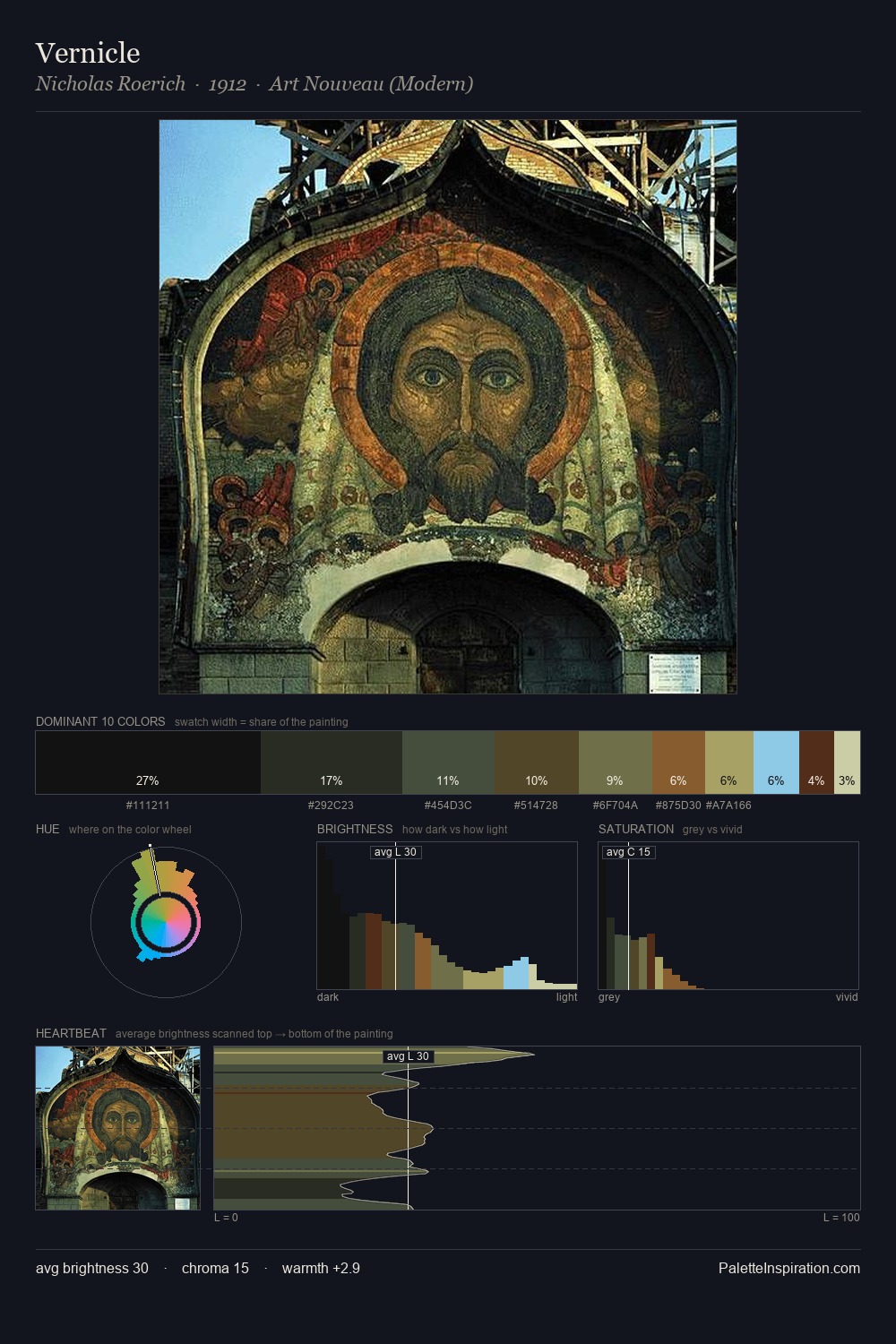Viewport: 896px width, 1344px height.
Task: Select the title text "Vernicle"
Action: [x=88, y=53]
